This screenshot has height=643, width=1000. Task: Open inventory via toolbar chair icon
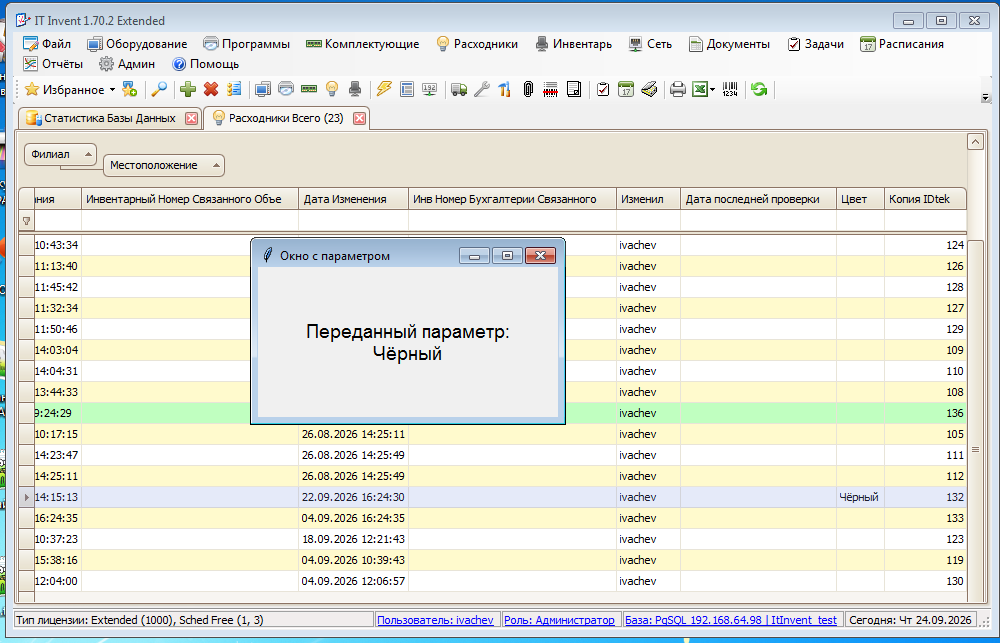point(355,89)
